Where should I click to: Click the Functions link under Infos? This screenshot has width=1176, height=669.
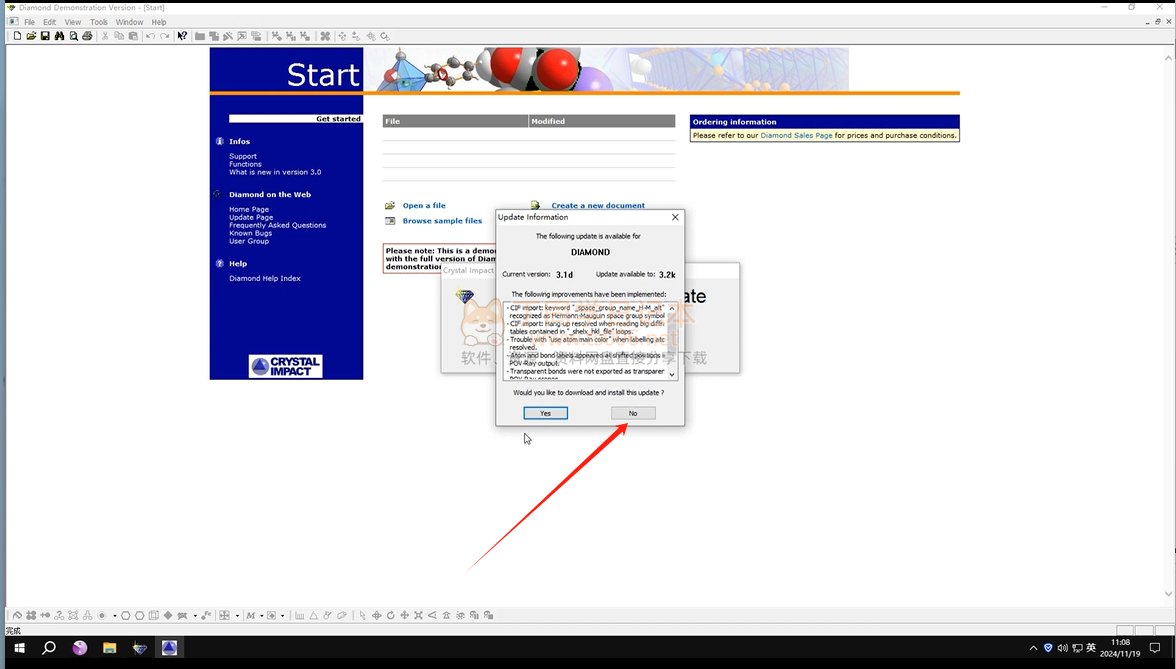click(x=245, y=164)
